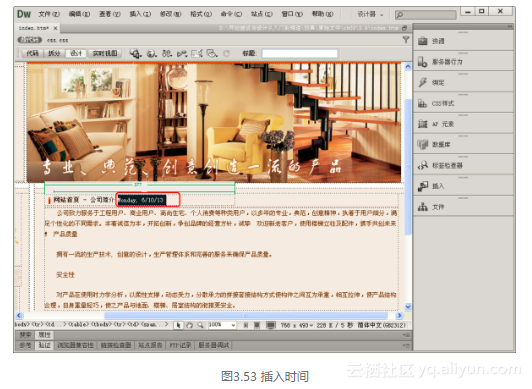The image size is (532, 389).
Task: Switch to the 验证 (Validation) tab
Action: pyautogui.click(x=44, y=346)
